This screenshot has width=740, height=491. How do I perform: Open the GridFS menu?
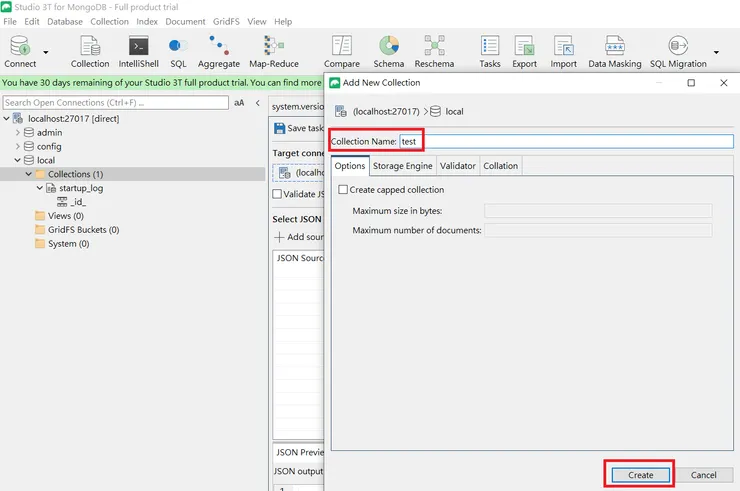(226, 21)
